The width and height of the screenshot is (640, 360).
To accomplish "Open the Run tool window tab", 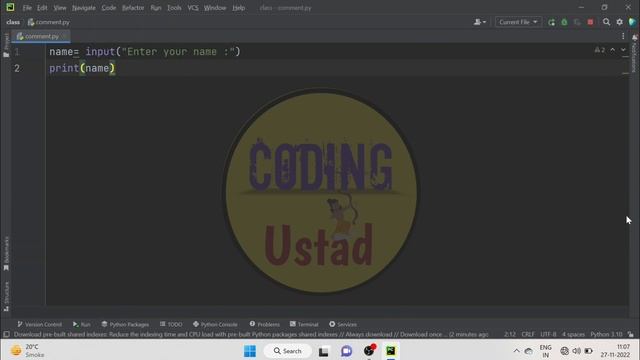I will tap(82, 324).
